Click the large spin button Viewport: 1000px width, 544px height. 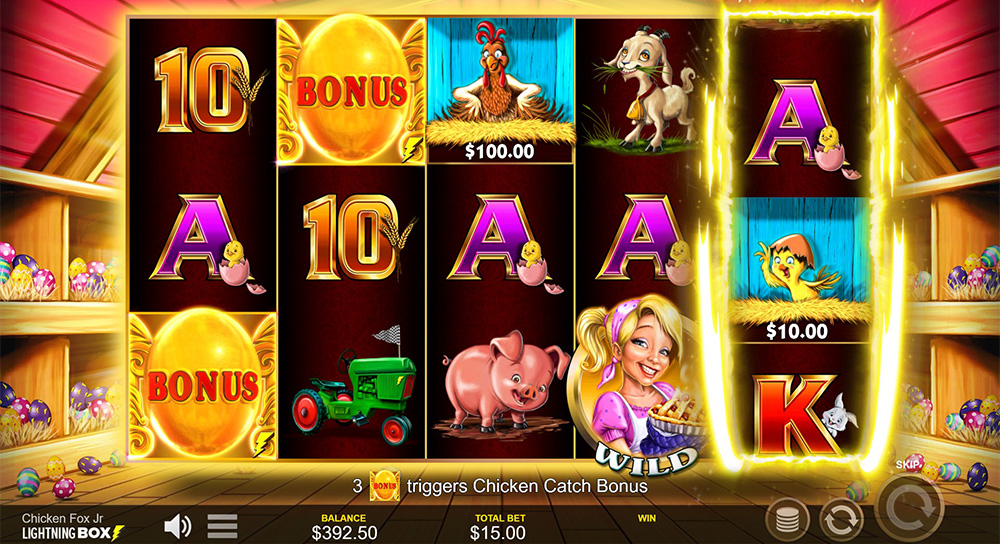(909, 507)
